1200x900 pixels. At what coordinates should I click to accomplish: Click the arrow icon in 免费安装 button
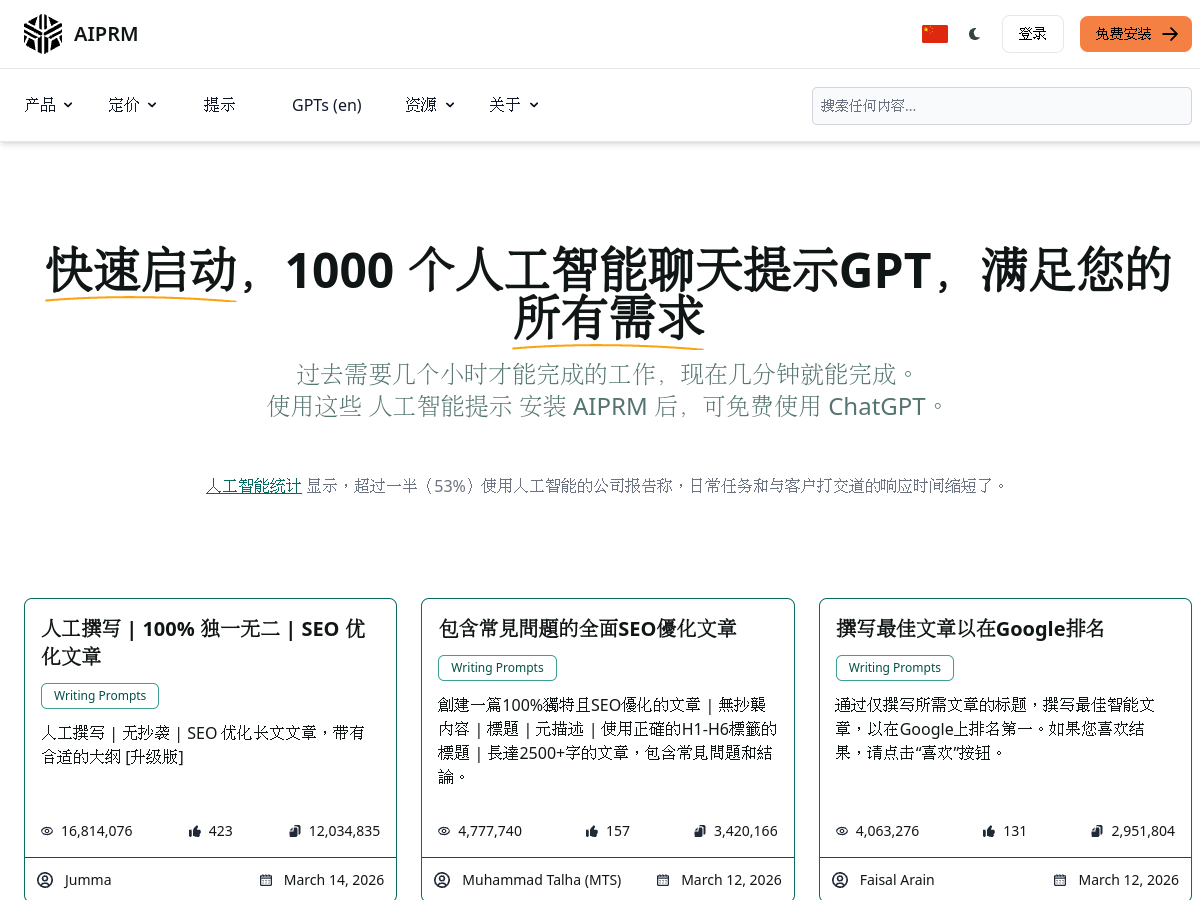click(x=1170, y=34)
